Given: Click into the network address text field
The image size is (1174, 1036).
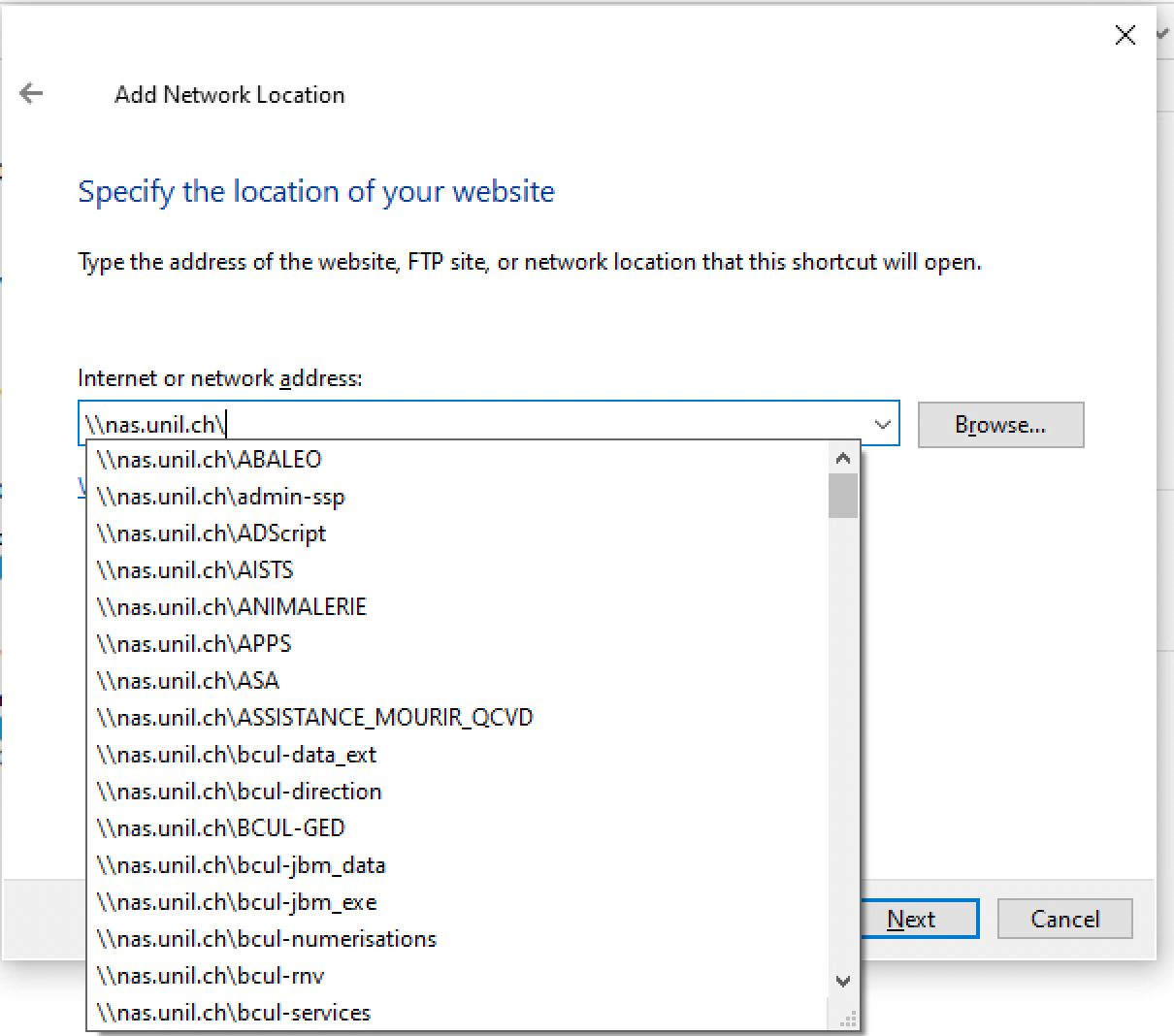Looking at the screenshot, I should (475, 425).
